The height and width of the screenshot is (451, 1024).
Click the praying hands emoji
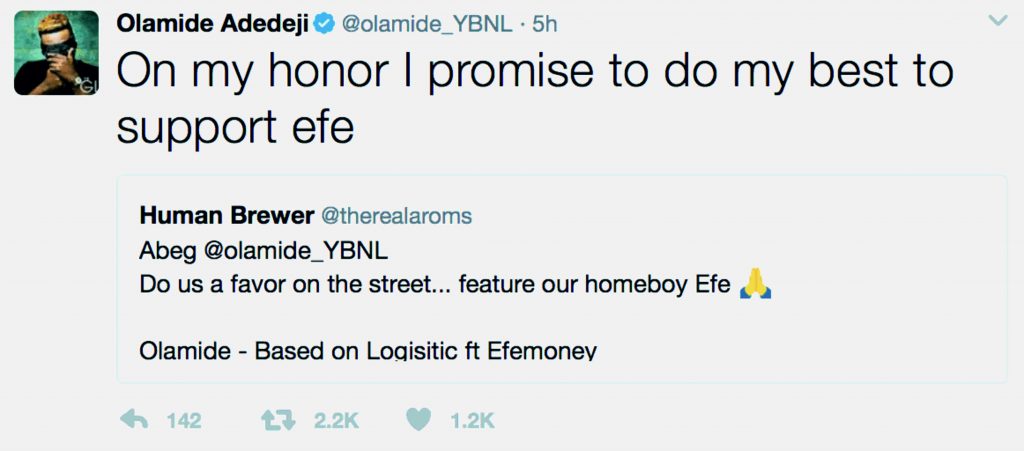(754, 287)
